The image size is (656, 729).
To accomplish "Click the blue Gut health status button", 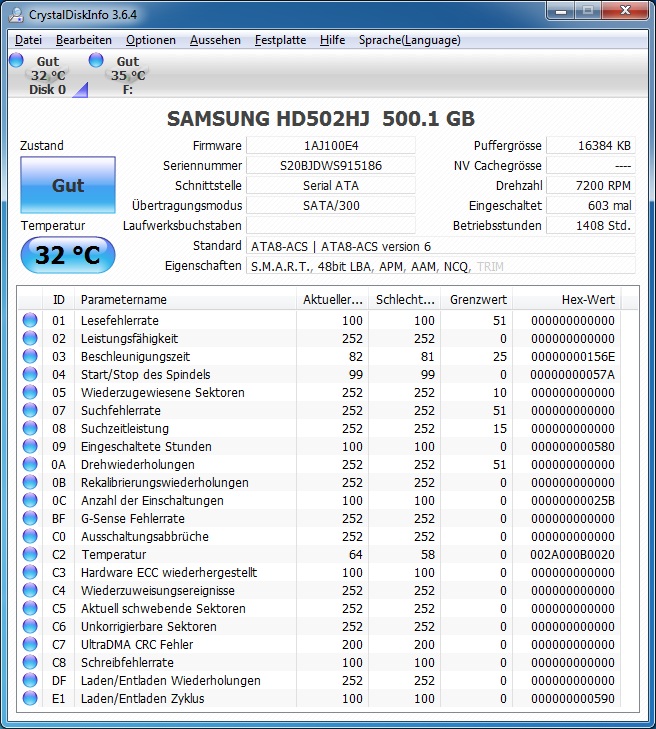I will pyautogui.click(x=68, y=185).
